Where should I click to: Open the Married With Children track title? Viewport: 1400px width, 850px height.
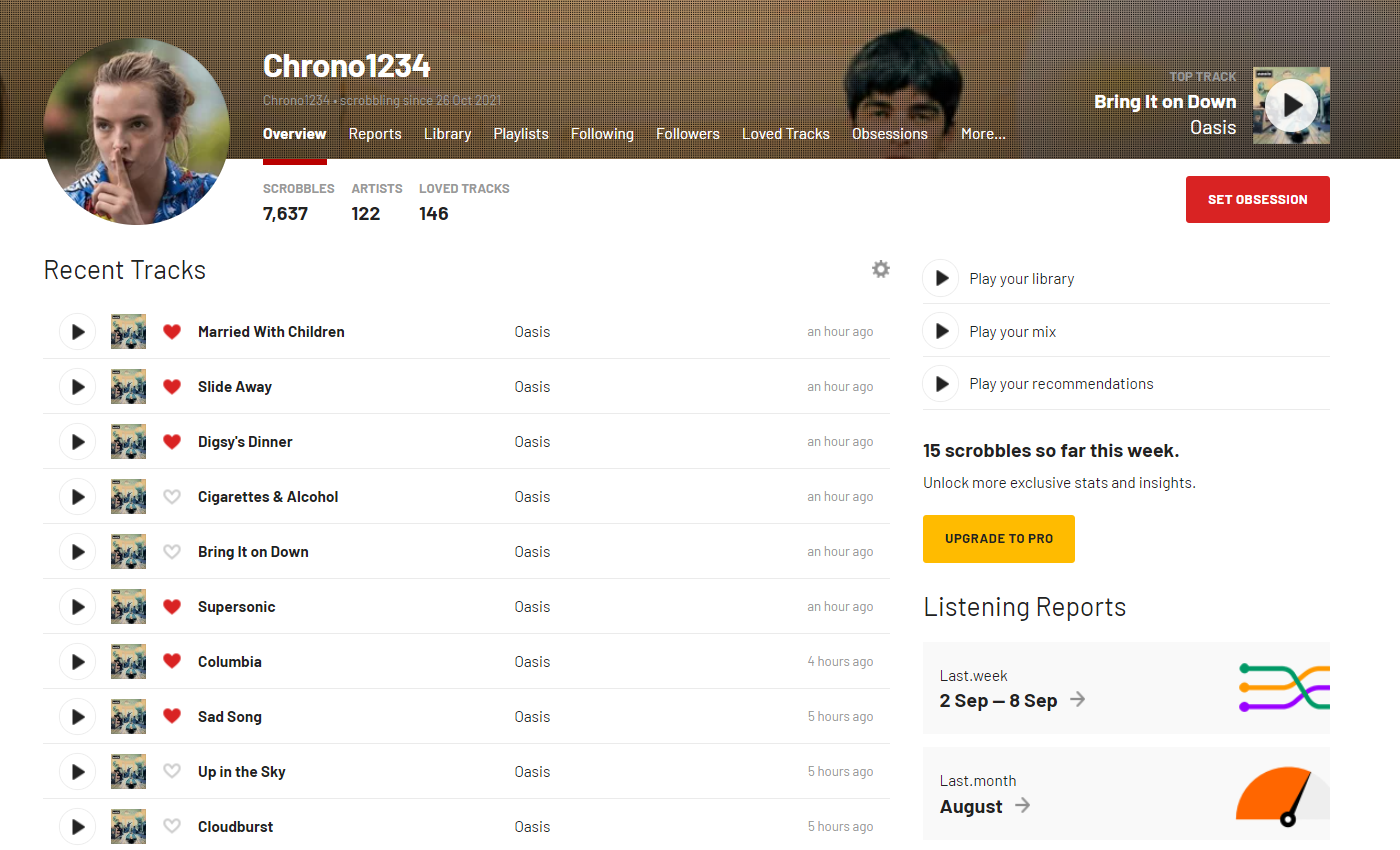click(x=271, y=332)
